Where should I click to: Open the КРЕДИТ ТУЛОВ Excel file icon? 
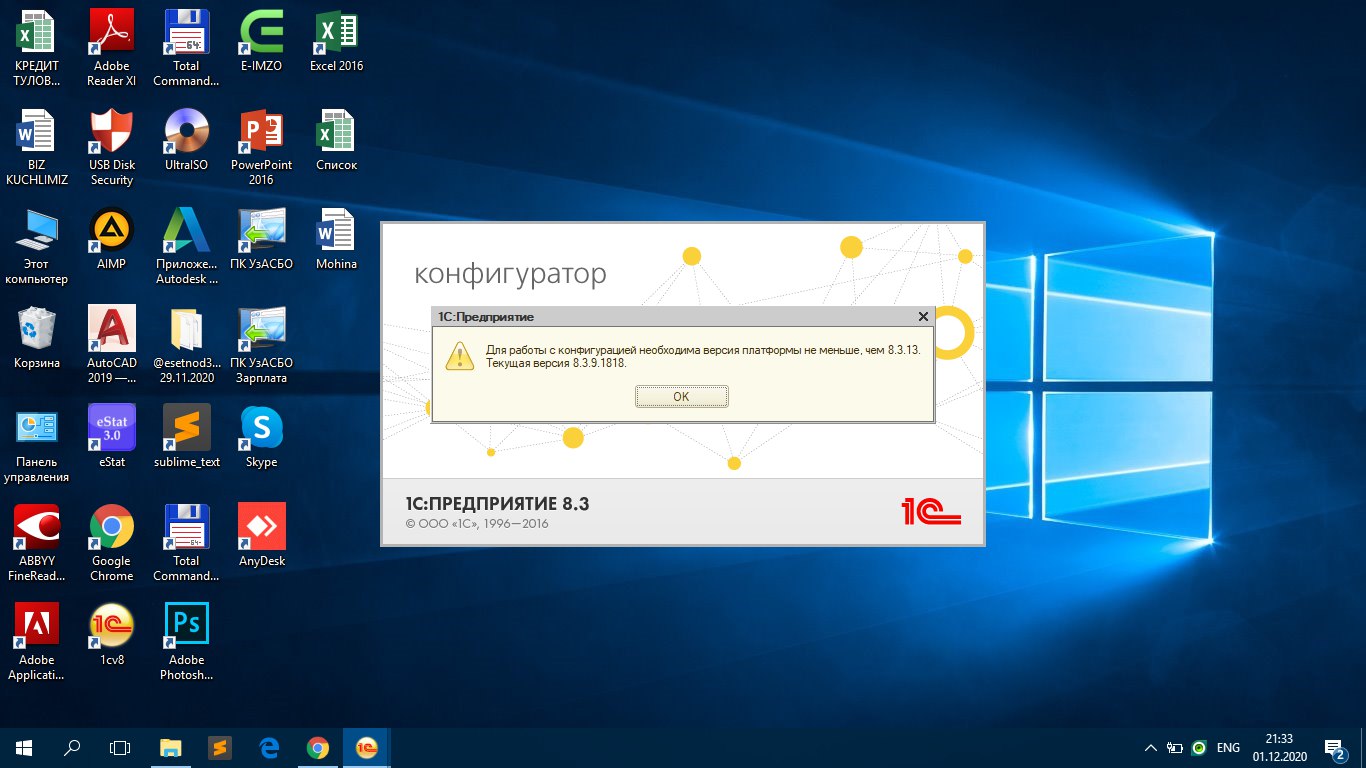point(37,48)
